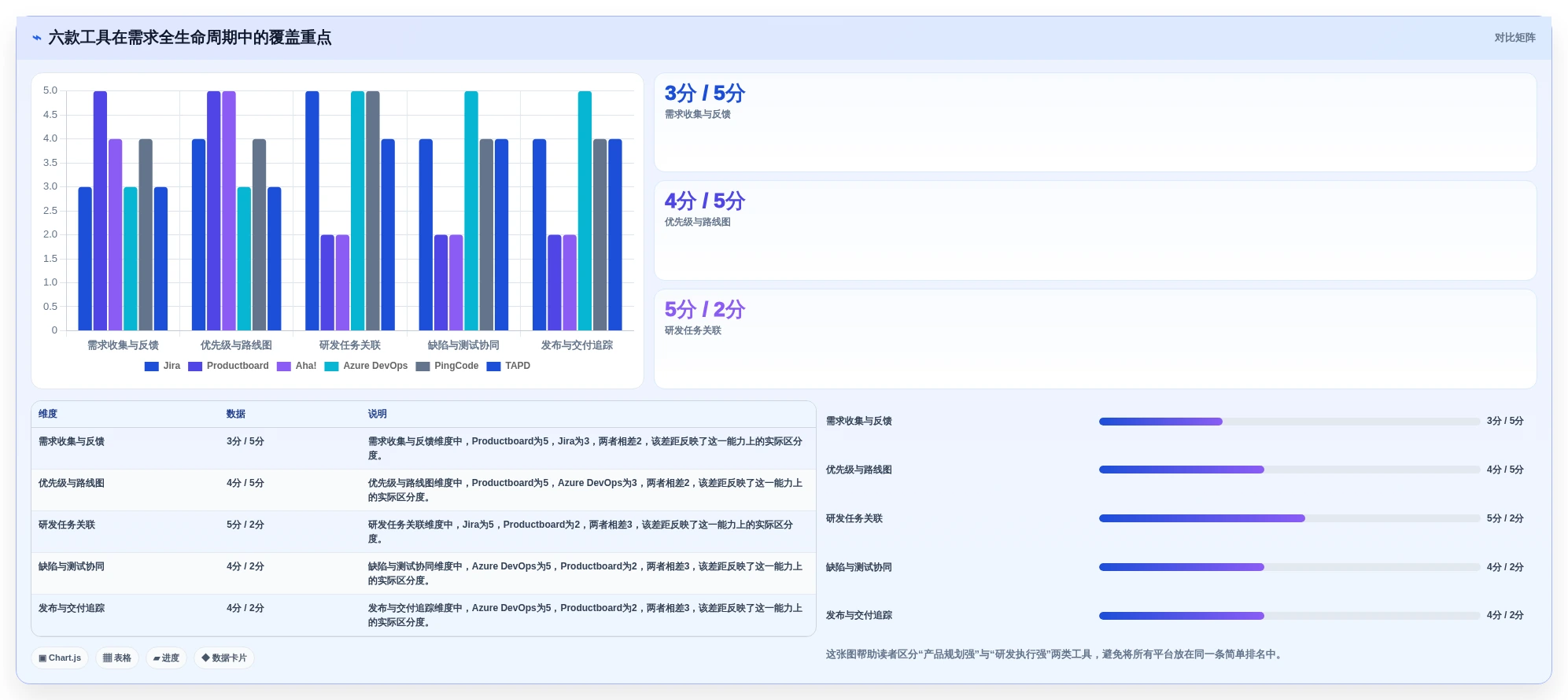Hide the PingCode legend entry
This screenshot has height=700, width=1568.
point(447,367)
